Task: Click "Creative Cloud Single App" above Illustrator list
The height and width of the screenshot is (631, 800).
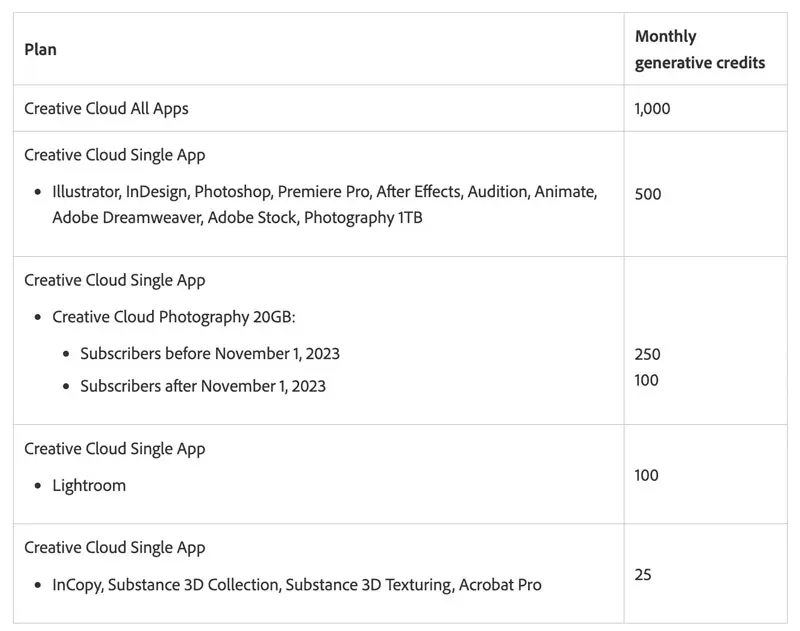Action: tap(115, 155)
